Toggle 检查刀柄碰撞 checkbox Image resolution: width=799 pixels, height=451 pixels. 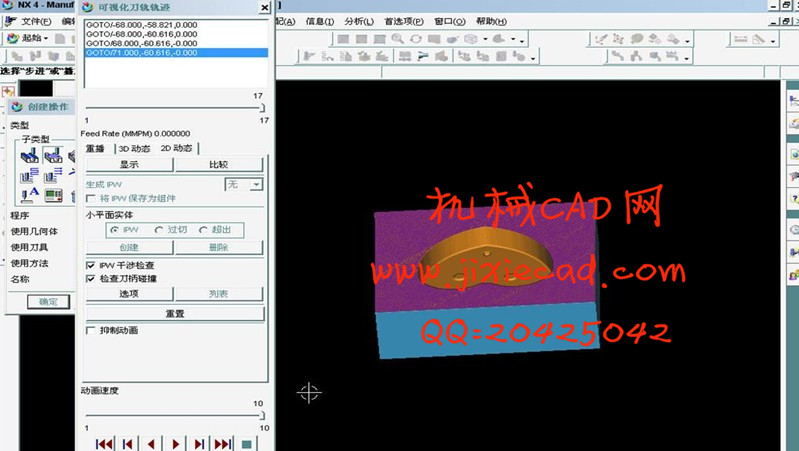point(91,278)
